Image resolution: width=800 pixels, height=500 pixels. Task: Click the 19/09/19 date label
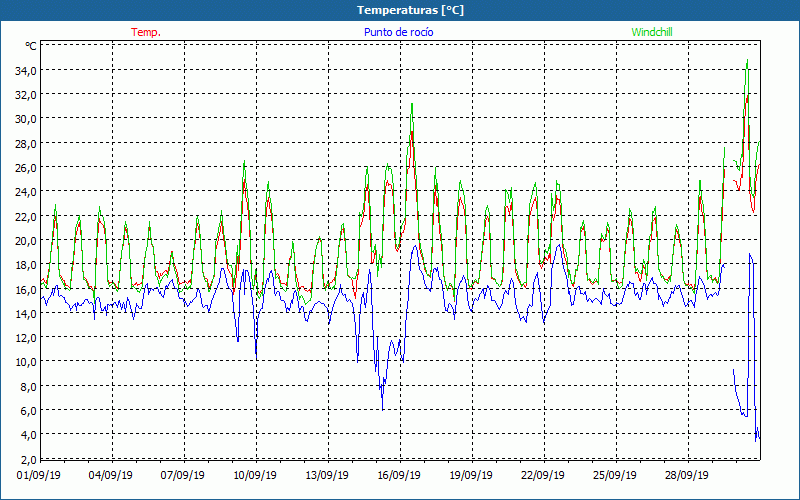click(x=471, y=475)
